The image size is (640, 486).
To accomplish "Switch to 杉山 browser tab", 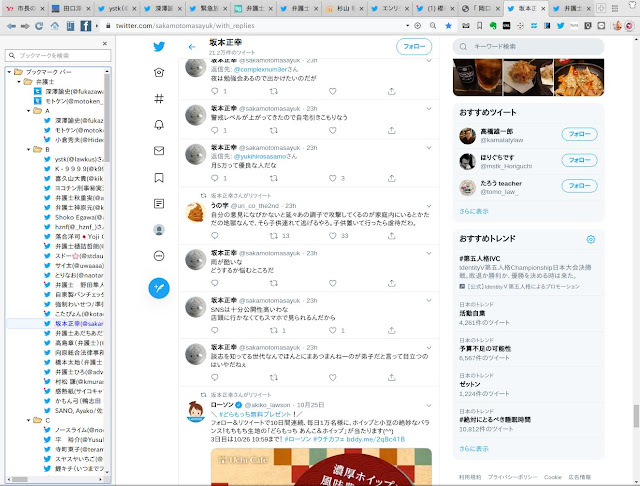I will coord(345,8).
